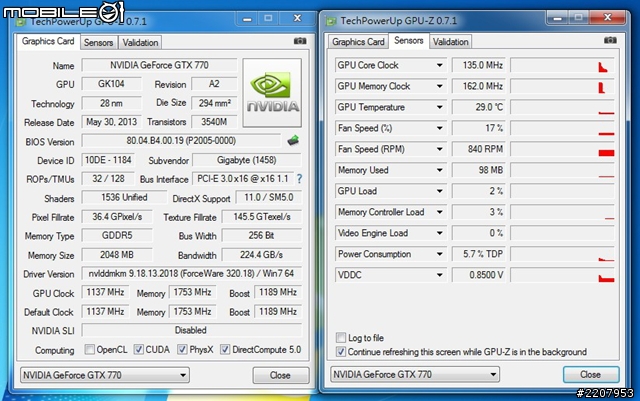The image size is (640, 401).
Task: Click the 2048 MB Memory Size value
Action: point(117,255)
